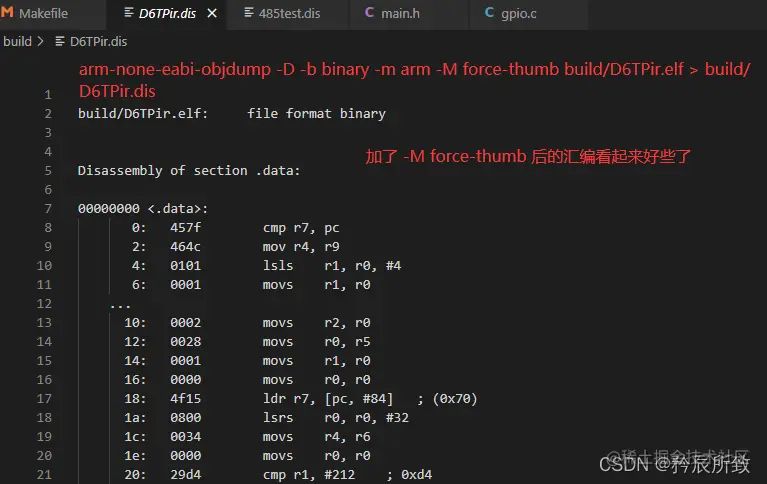This screenshot has width=767, height=484.
Task: Click the file icon beside the D6TPir.dis breadcrumb
Action: 60,42
